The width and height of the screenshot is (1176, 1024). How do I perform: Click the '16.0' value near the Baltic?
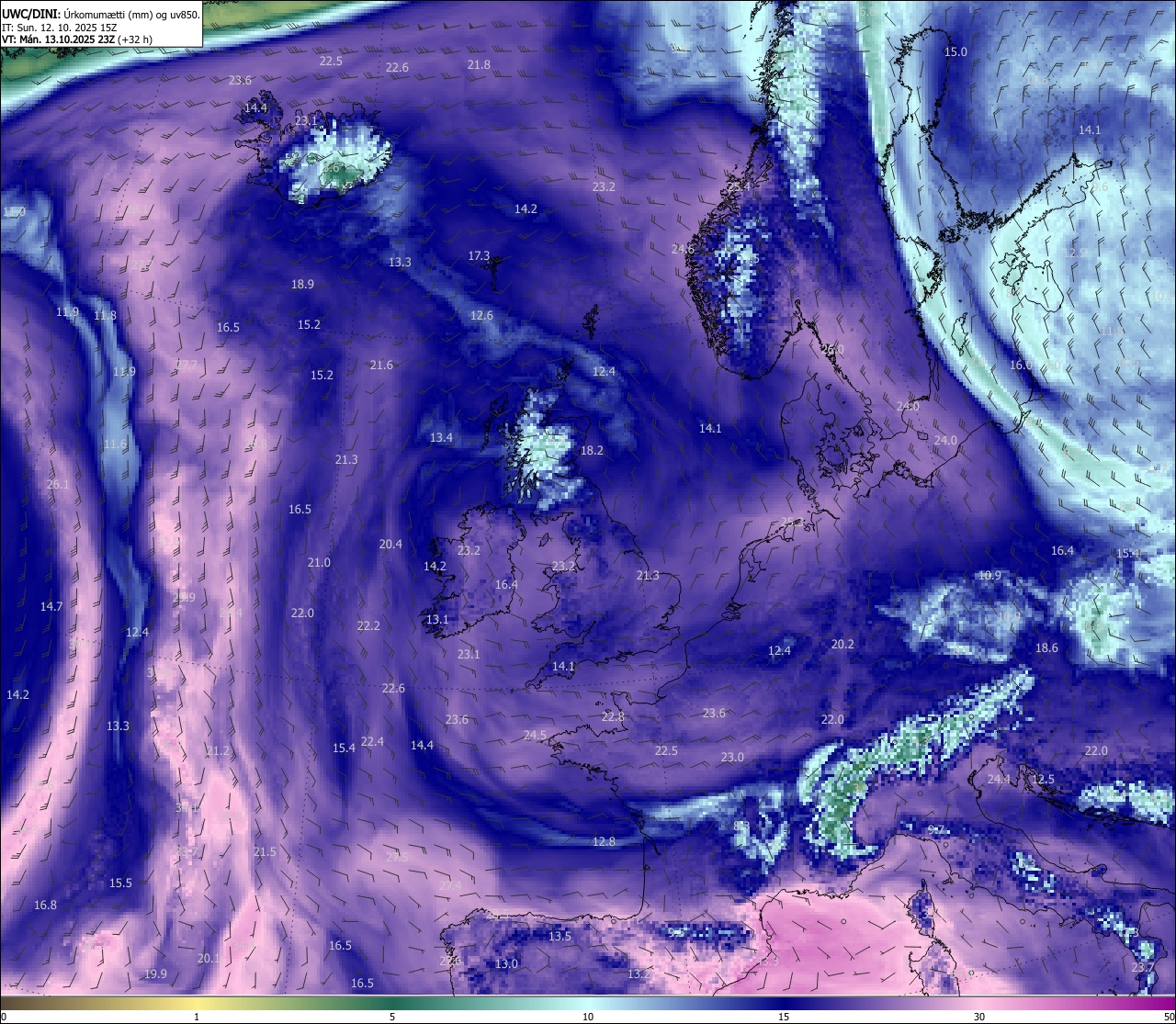(1021, 366)
